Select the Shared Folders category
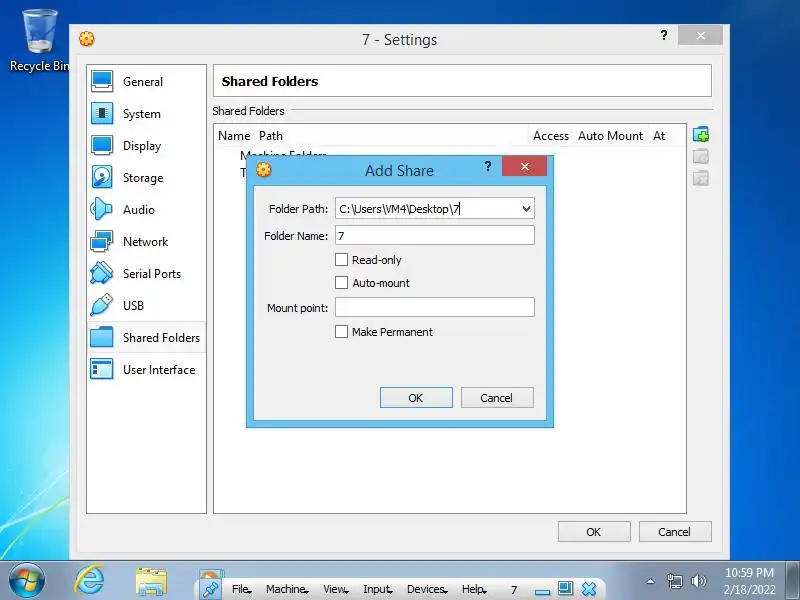Screen dimensions: 800x600 point(146,337)
